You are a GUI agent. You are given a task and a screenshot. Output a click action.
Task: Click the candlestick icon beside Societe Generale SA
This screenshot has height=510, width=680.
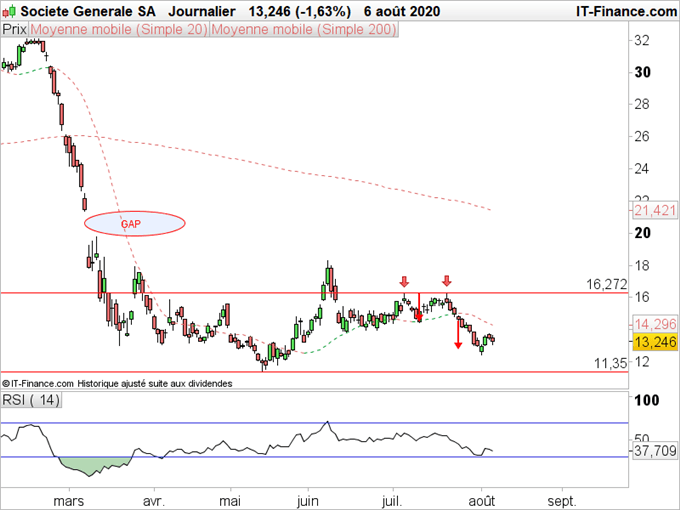[x=9, y=11]
